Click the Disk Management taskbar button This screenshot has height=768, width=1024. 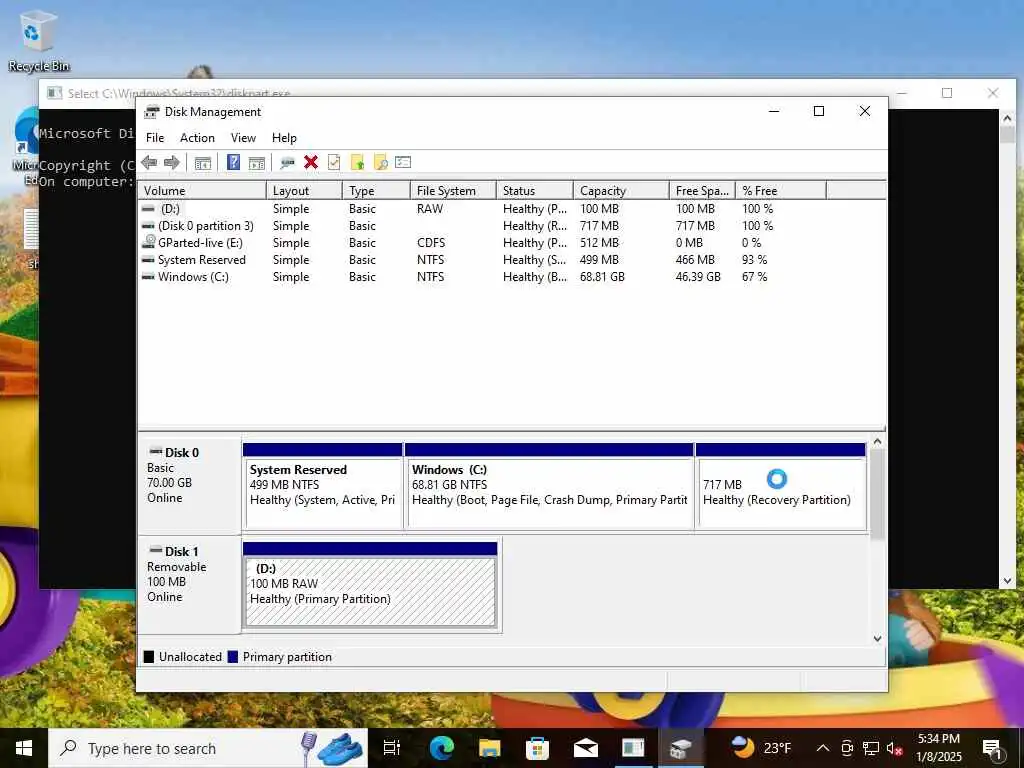point(680,748)
